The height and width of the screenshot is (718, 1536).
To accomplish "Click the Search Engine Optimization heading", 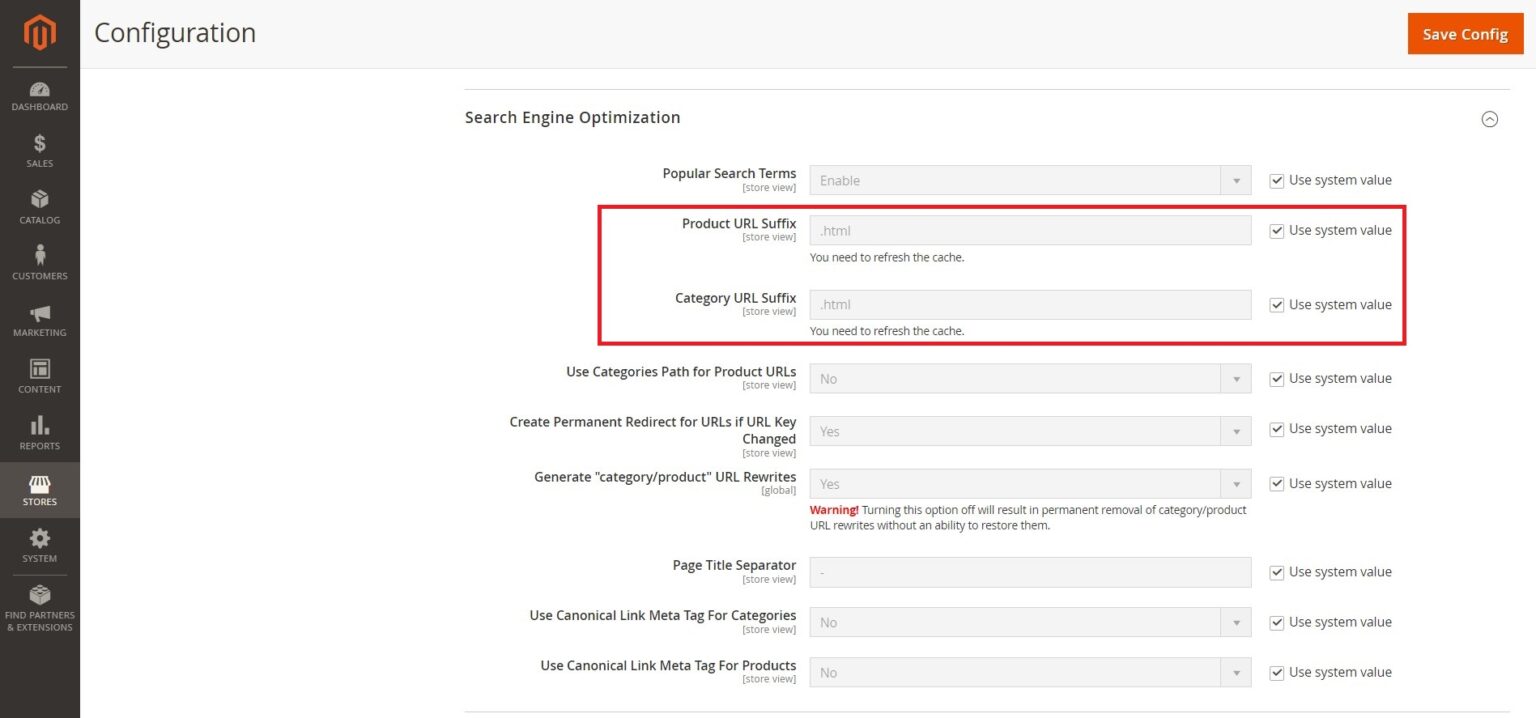I will (572, 118).
